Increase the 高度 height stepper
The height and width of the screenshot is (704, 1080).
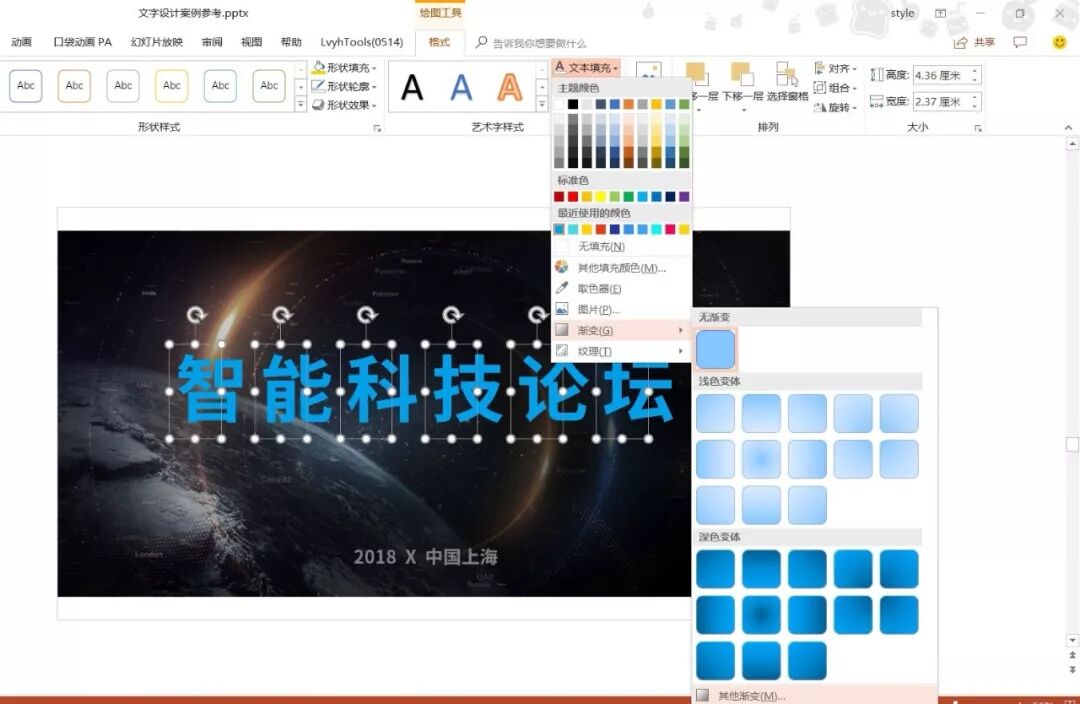click(x=975, y=71)
